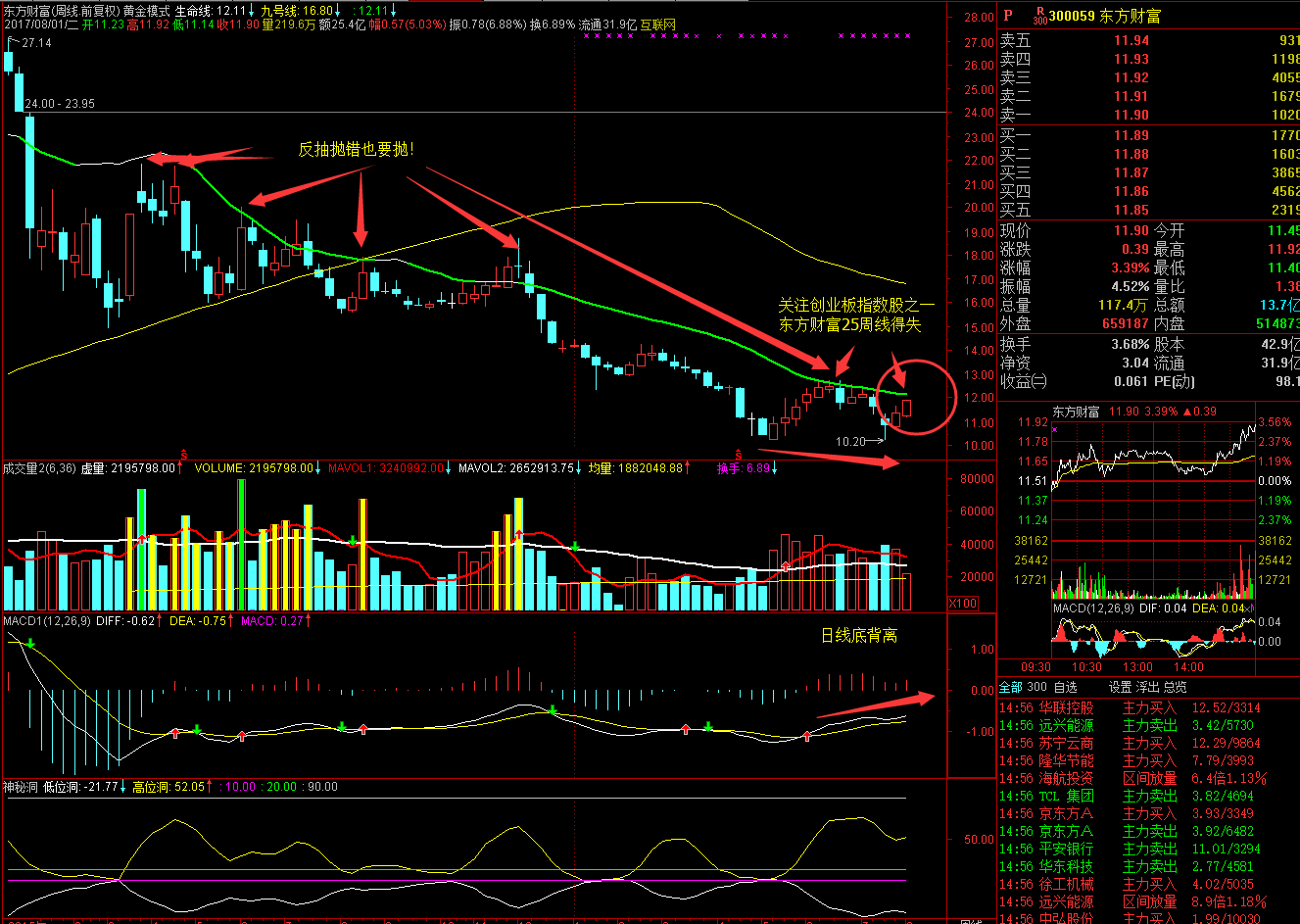Click the 27.14 high price marker

[x=36, y=43]
